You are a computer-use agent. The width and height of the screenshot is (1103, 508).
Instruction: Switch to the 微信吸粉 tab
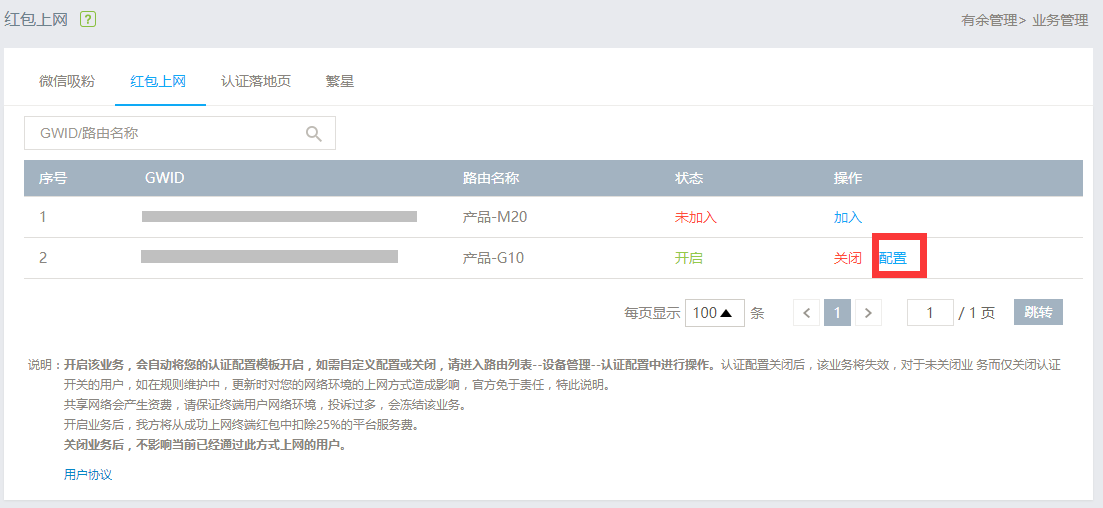coord(67,81)
